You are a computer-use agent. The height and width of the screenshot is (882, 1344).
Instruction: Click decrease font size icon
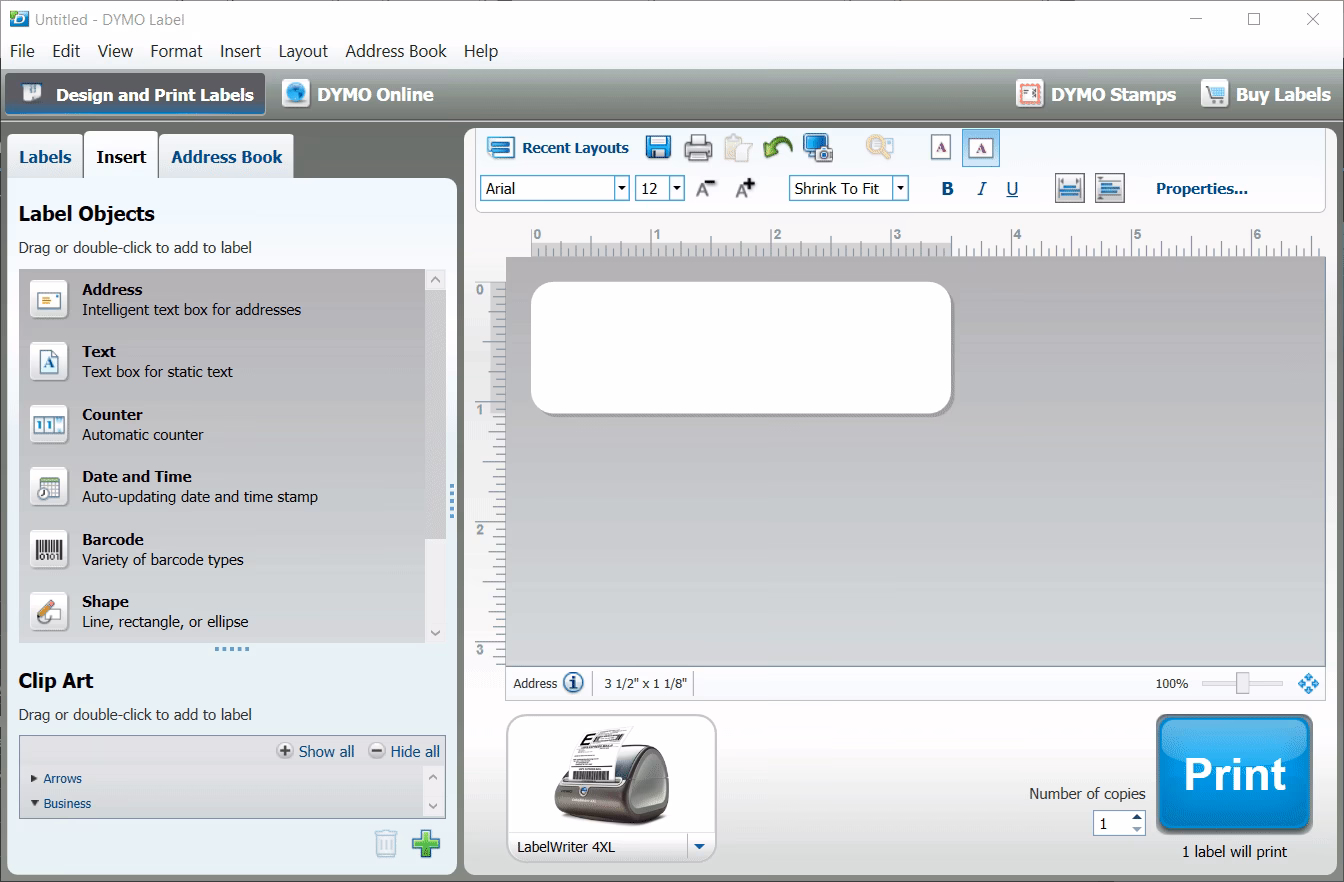click(x=706, y=188)
